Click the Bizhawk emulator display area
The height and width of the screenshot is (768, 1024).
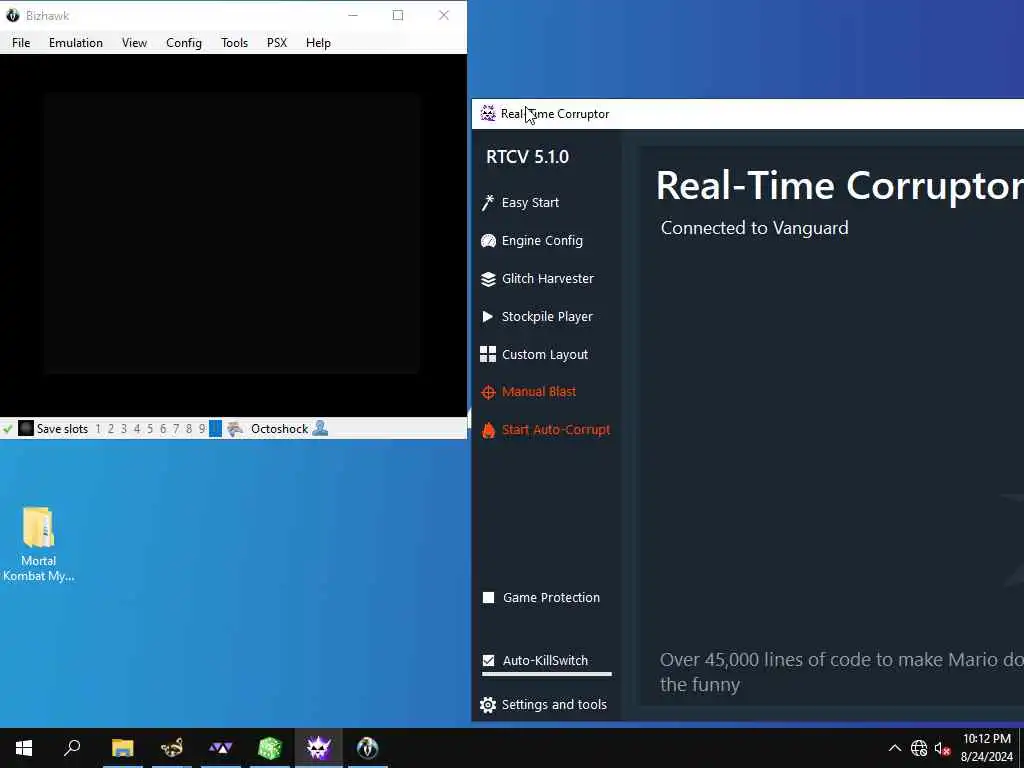pyautogui.click(x=232, y=235)
